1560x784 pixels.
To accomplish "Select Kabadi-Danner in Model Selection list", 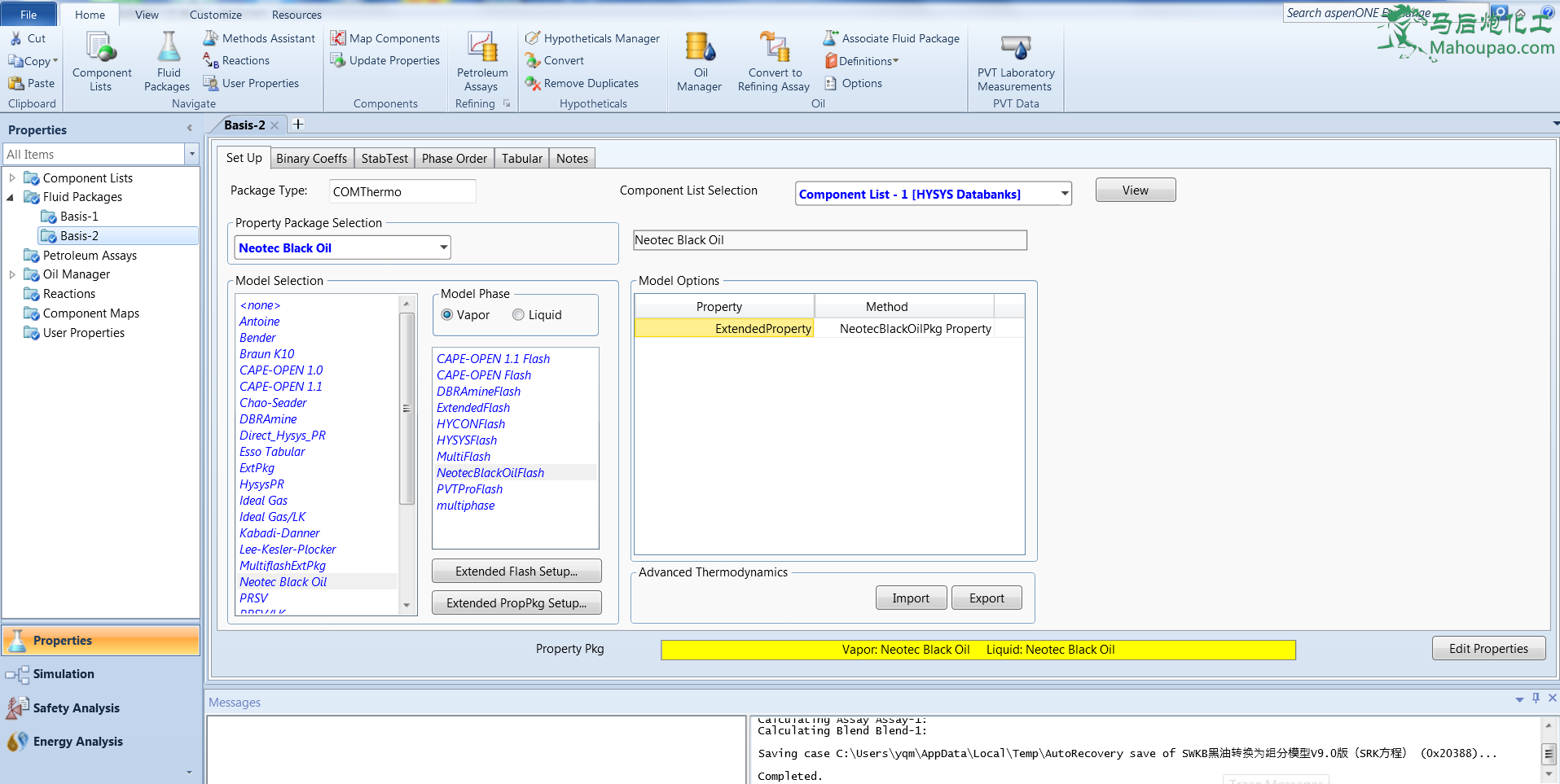I will tap(279, 533).
